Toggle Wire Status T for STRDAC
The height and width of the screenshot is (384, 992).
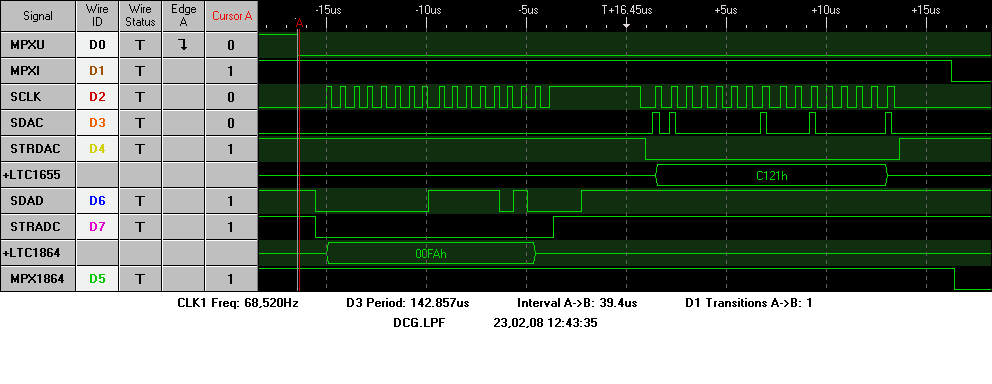coord(140,149)
